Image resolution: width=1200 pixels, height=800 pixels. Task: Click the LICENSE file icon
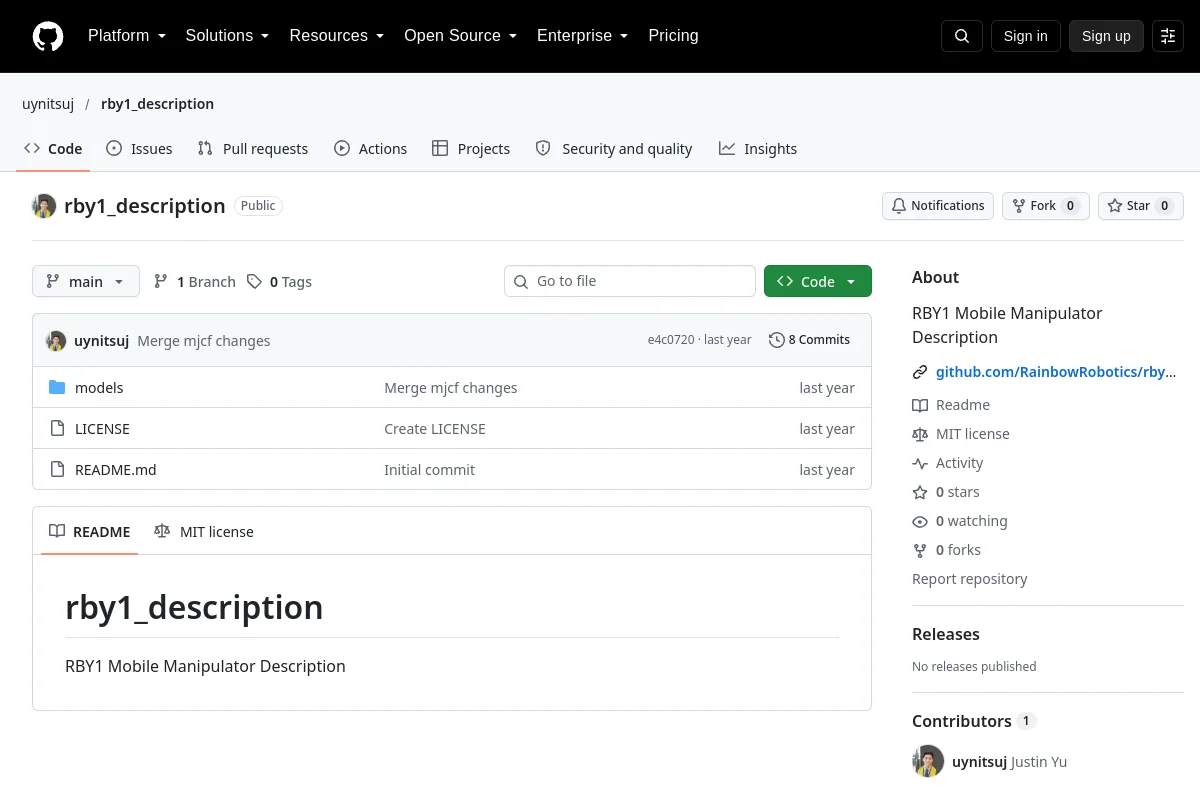[57, 429]
